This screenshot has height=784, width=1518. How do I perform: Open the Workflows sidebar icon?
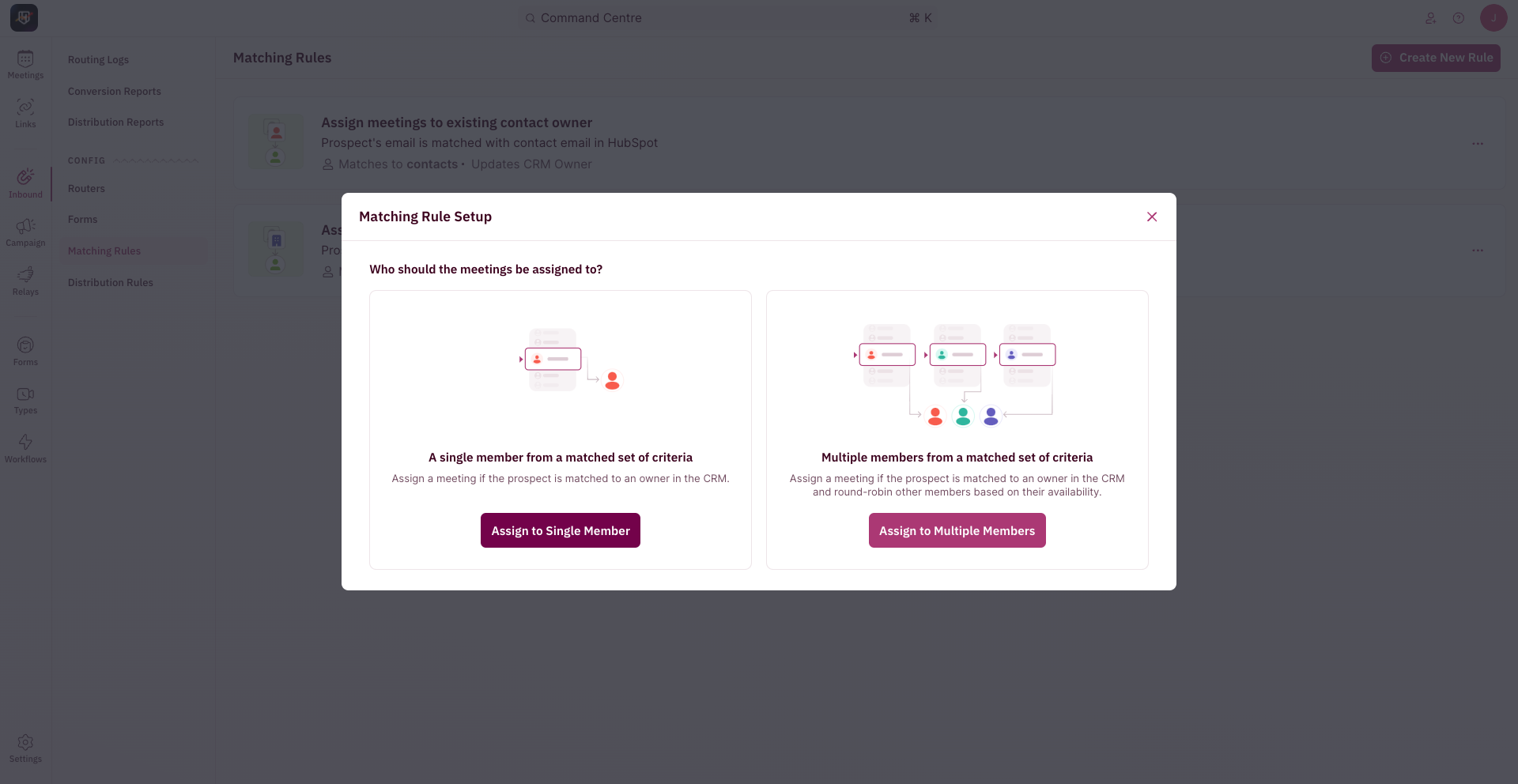click(x=25, y=449)
